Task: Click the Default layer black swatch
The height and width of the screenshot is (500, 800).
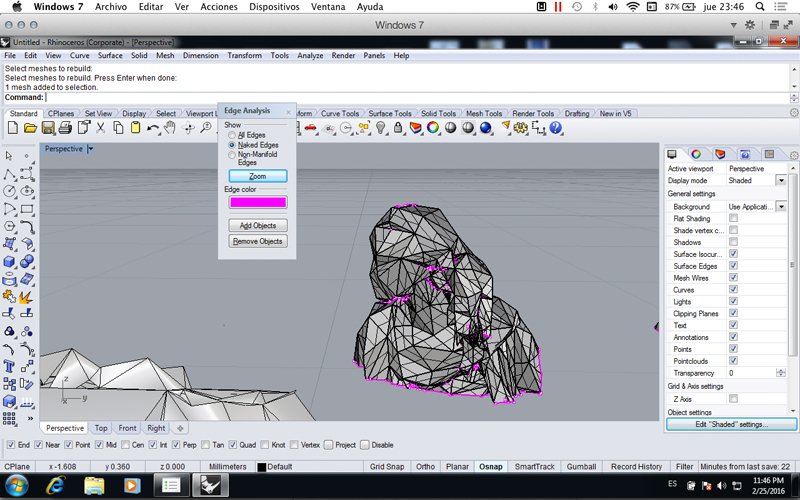Action: click(262, 467)
